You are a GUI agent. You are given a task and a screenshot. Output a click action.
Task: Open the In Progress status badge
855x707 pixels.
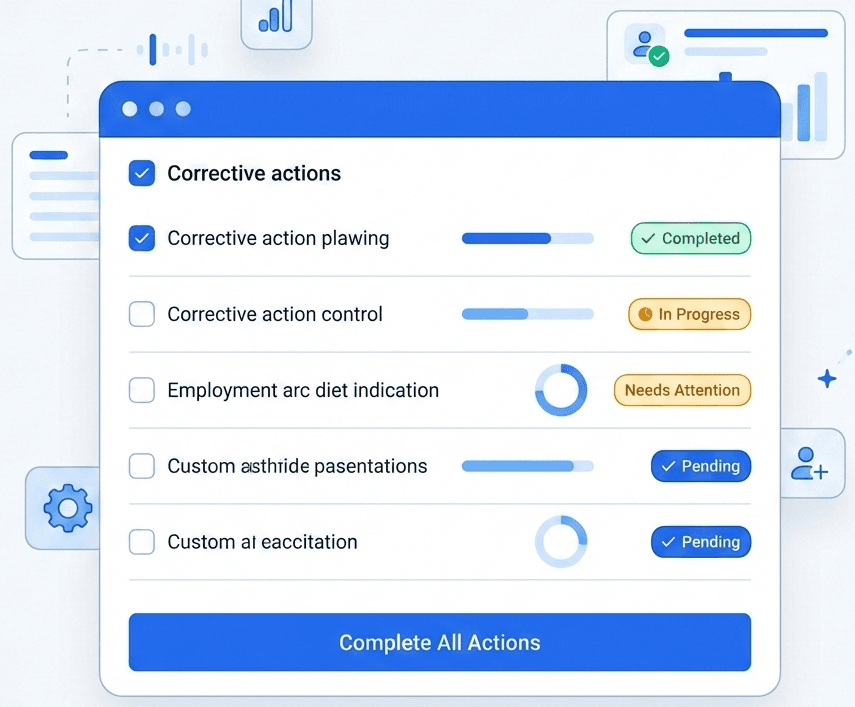(x=689, y=314)
